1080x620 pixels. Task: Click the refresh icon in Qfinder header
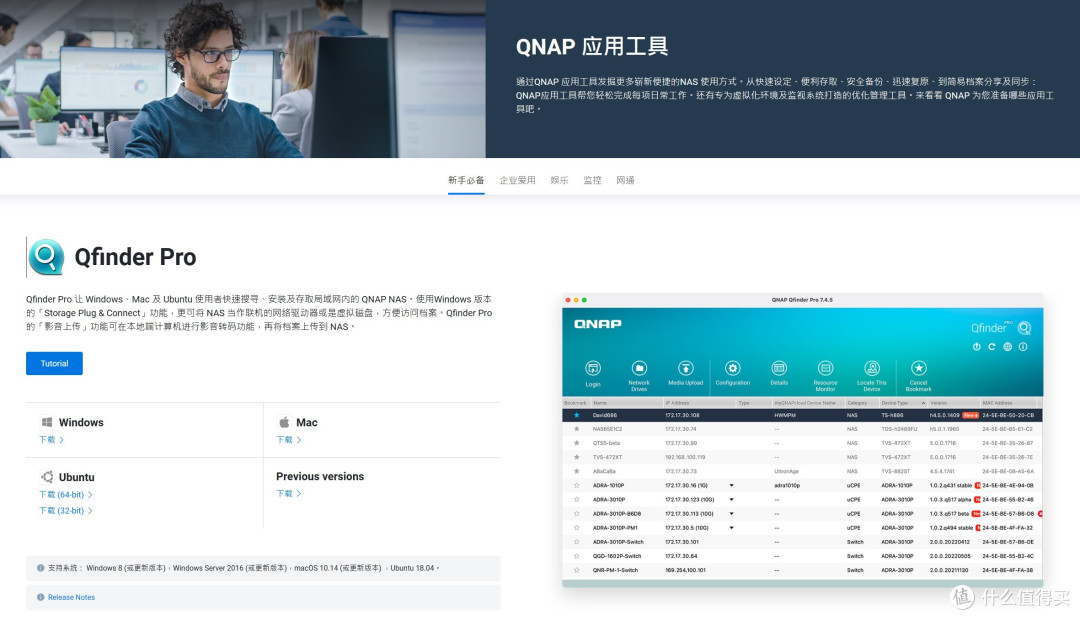tap(992, 347)
